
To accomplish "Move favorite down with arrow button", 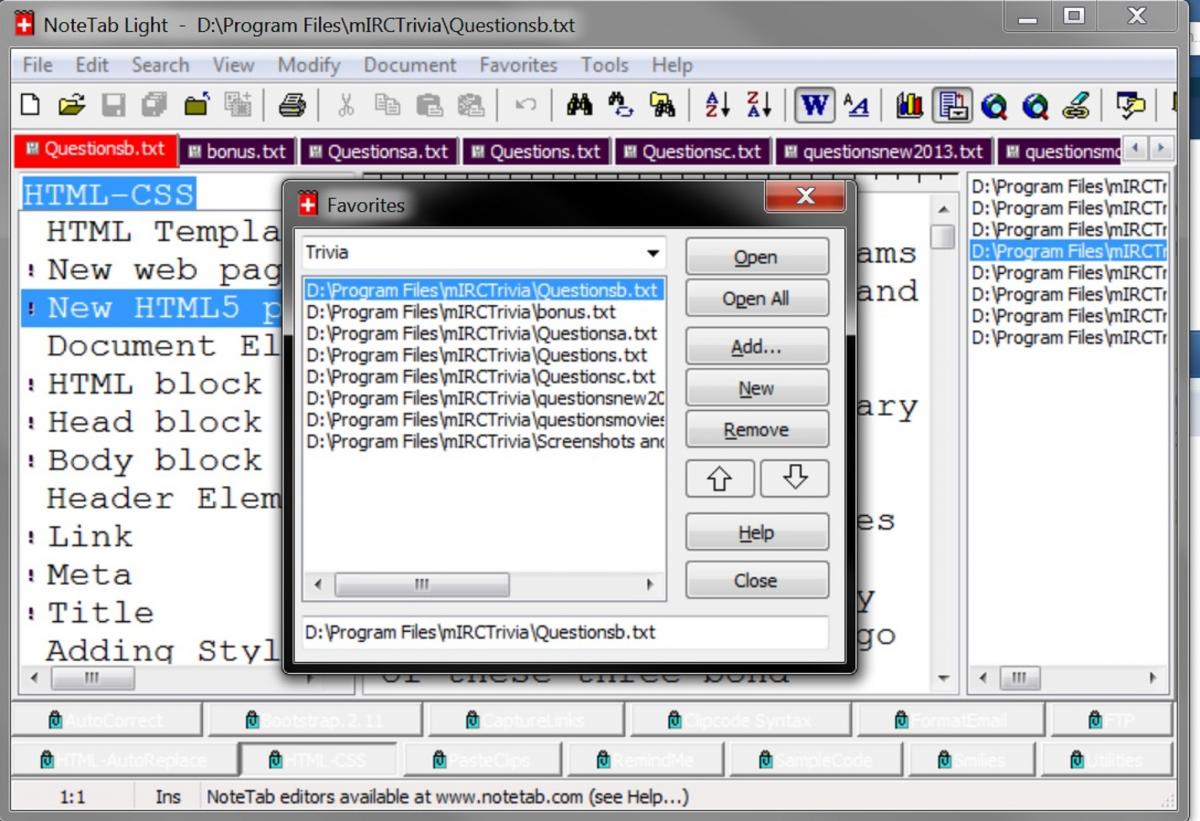I will click(x=795, y=479).
